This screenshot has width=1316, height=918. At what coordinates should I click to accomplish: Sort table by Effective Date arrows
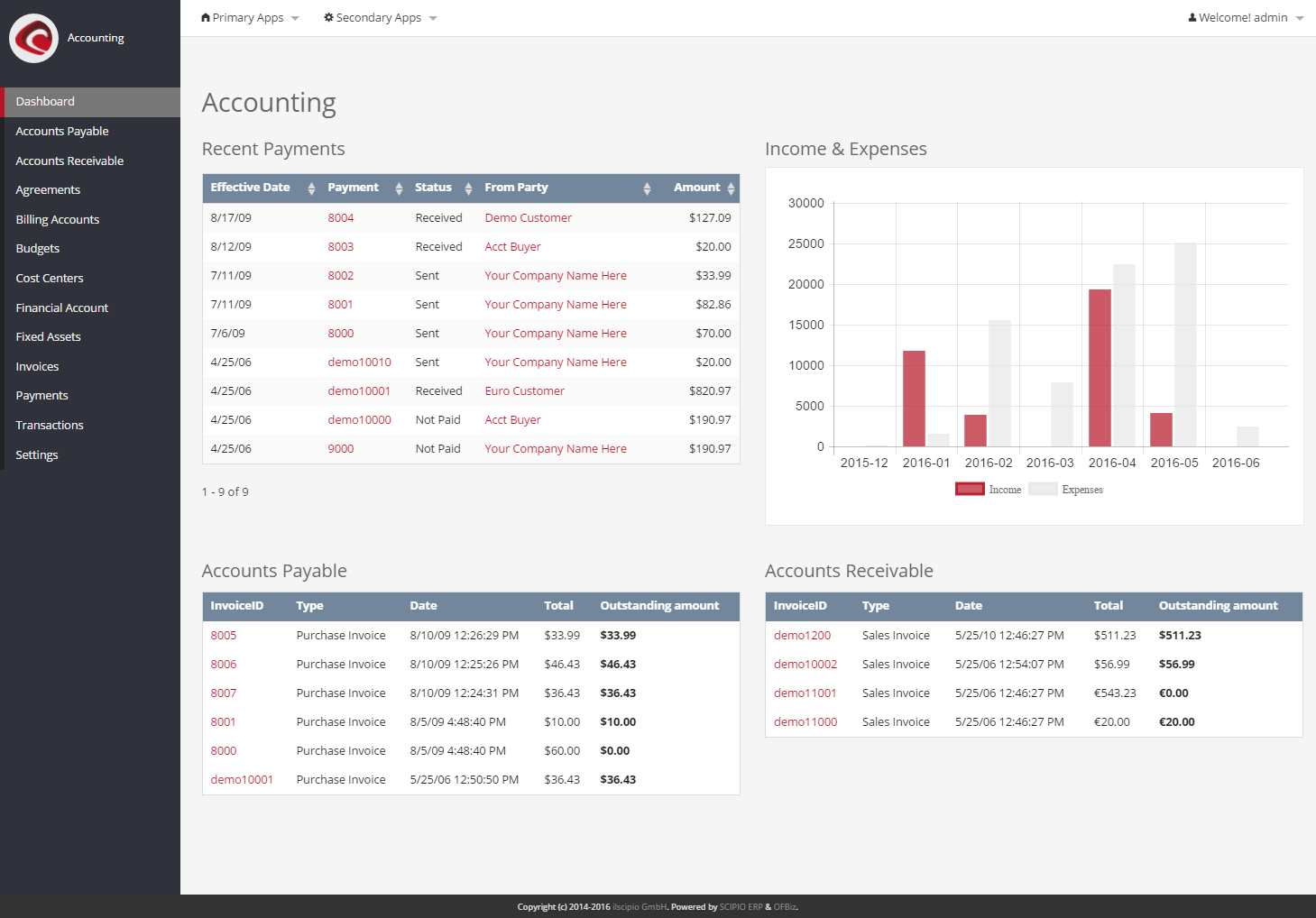(311, 188)
